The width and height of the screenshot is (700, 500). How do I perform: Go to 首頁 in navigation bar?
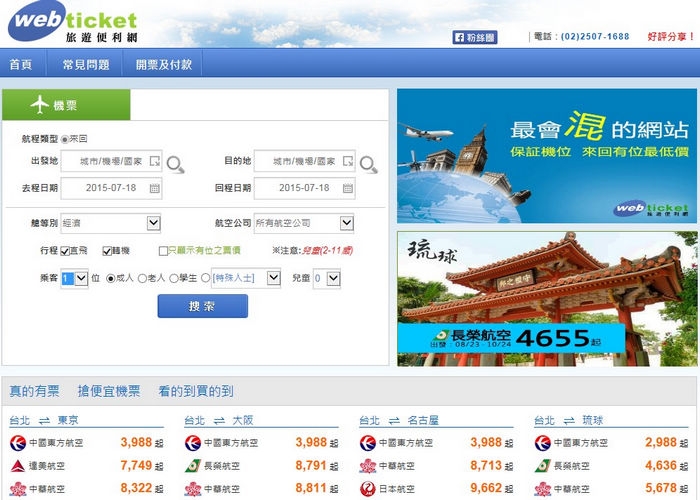[x=21, y=64]
